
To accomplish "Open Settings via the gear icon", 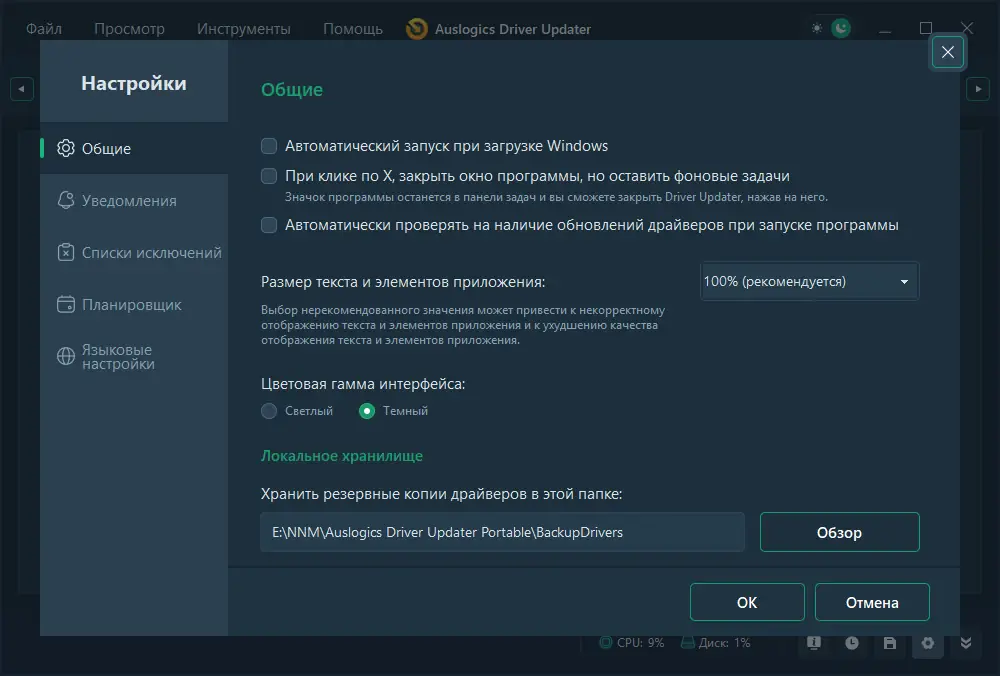I will pos(927,643).
